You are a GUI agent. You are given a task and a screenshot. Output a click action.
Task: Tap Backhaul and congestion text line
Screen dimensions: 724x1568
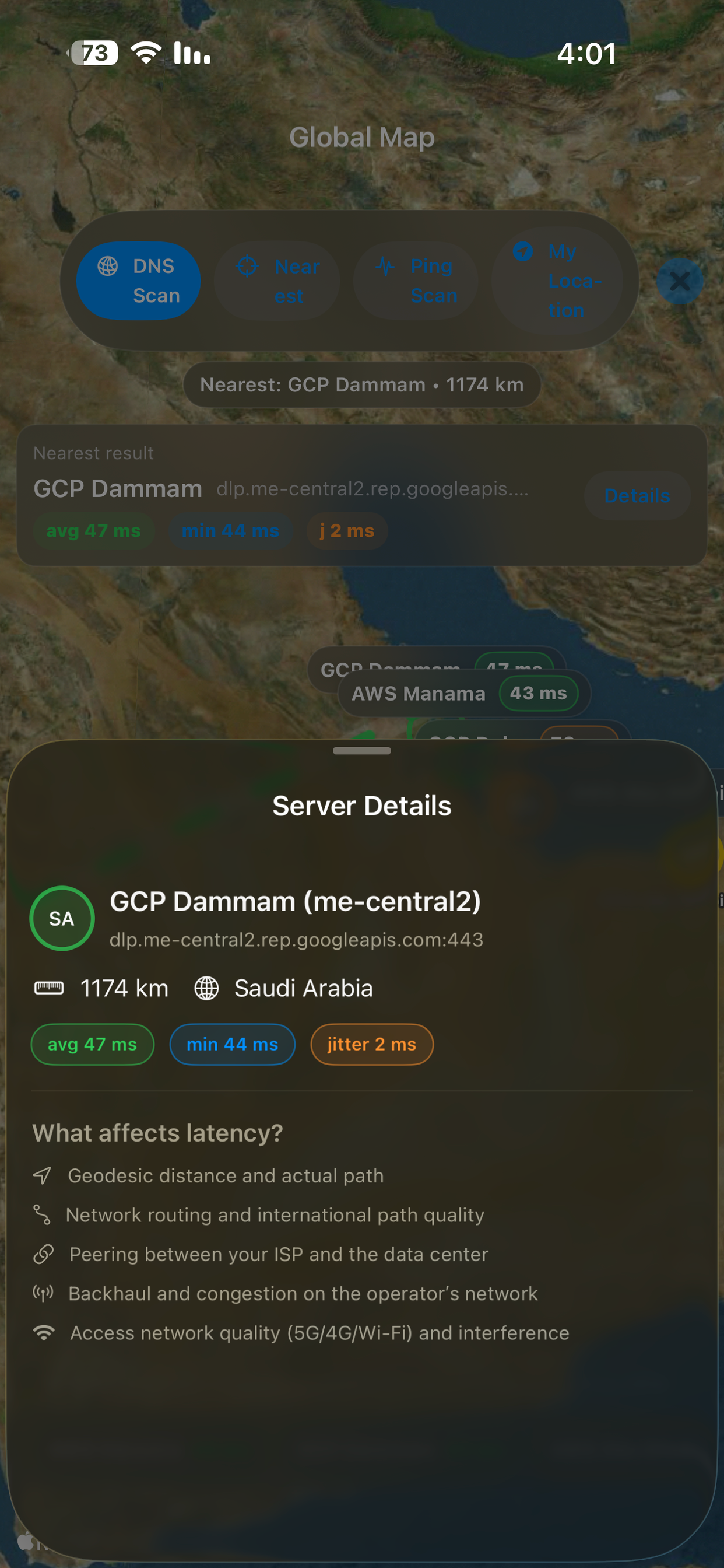pos(303,1293)
